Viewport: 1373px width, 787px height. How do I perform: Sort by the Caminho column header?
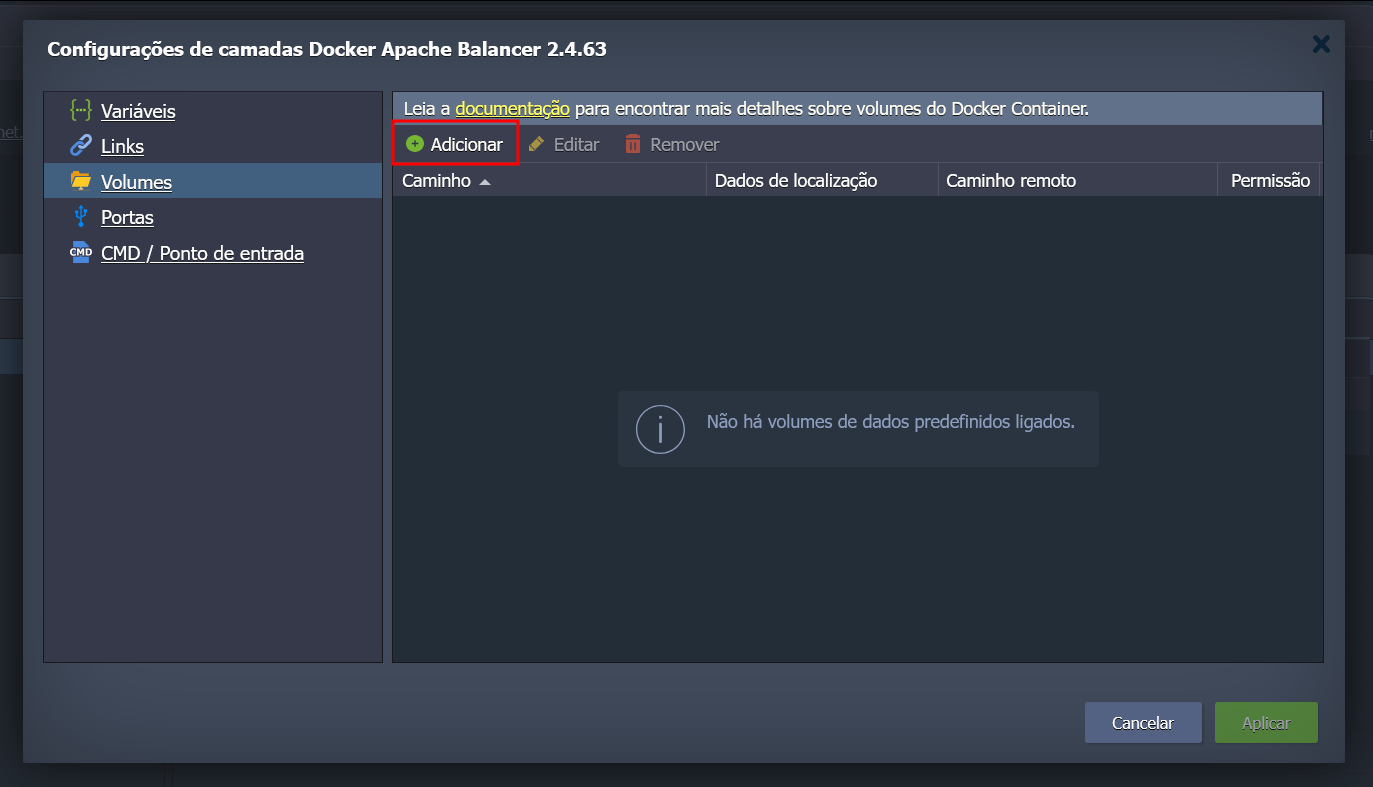point(549,180)
